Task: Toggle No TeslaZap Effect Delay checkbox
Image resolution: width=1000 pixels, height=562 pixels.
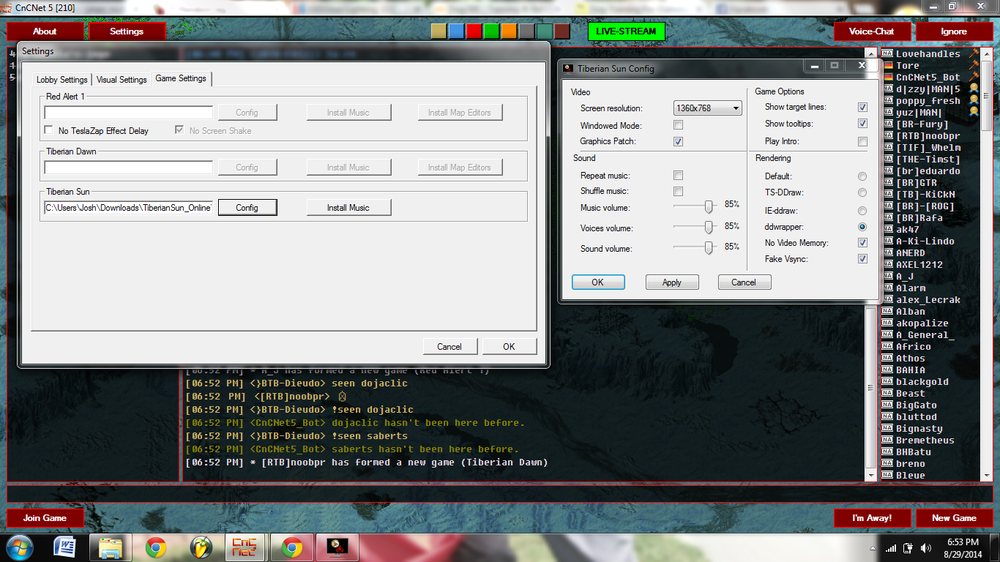Action: (48, 130)
